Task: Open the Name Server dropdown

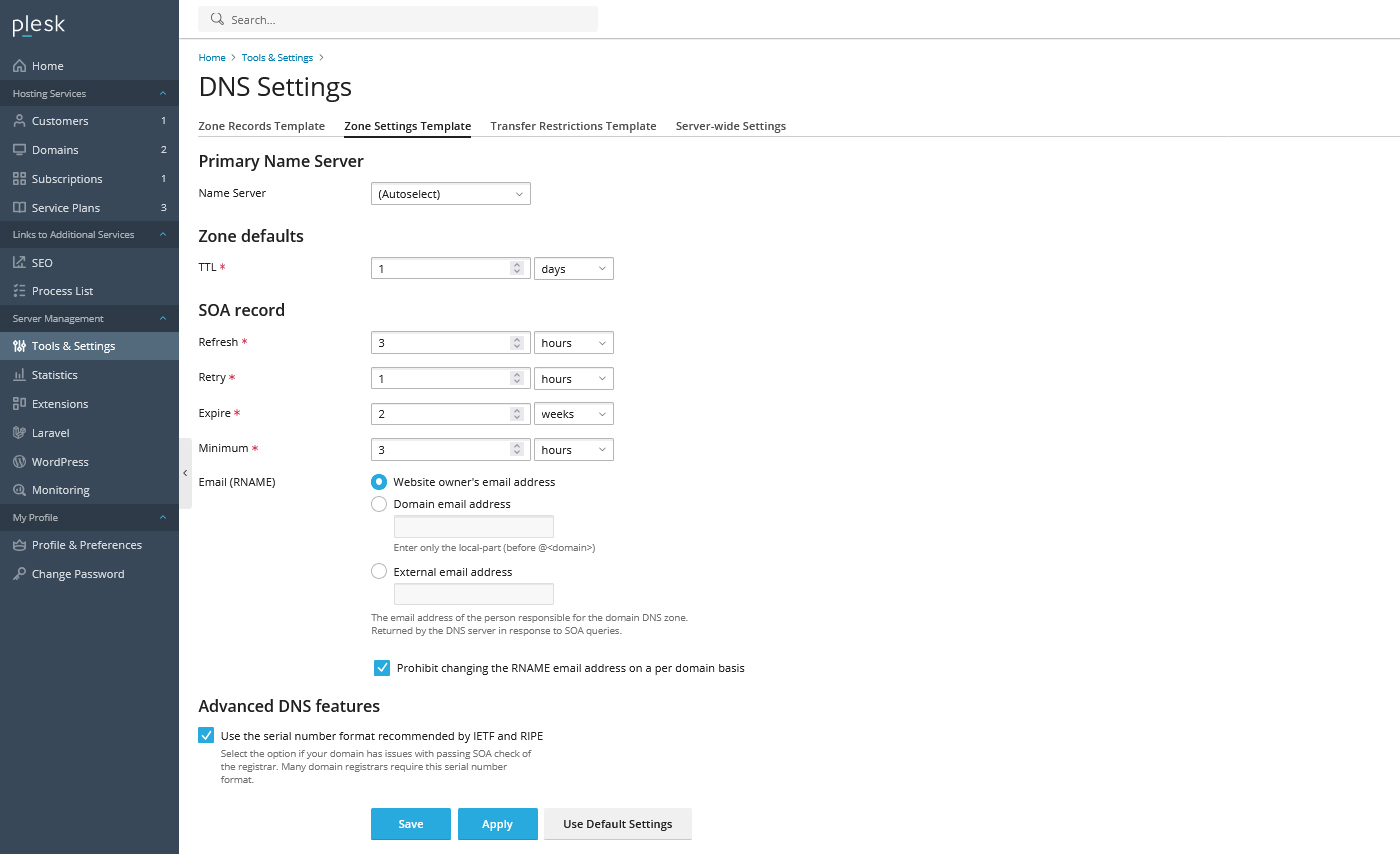Action: tap(450, 193)
